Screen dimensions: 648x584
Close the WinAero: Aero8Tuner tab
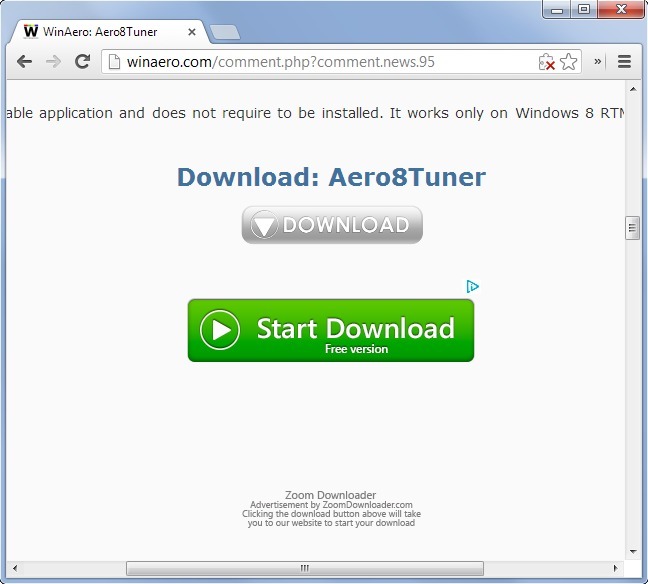click(192, 32)
